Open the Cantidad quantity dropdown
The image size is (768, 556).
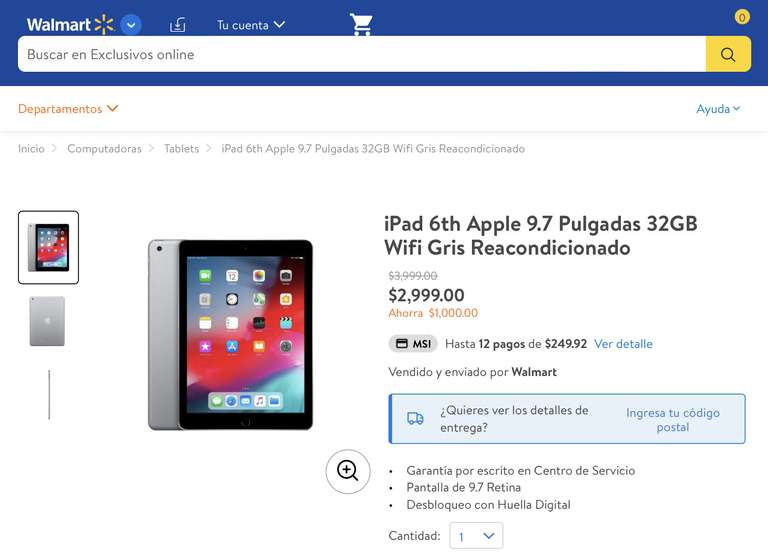(x=476, y=536)
